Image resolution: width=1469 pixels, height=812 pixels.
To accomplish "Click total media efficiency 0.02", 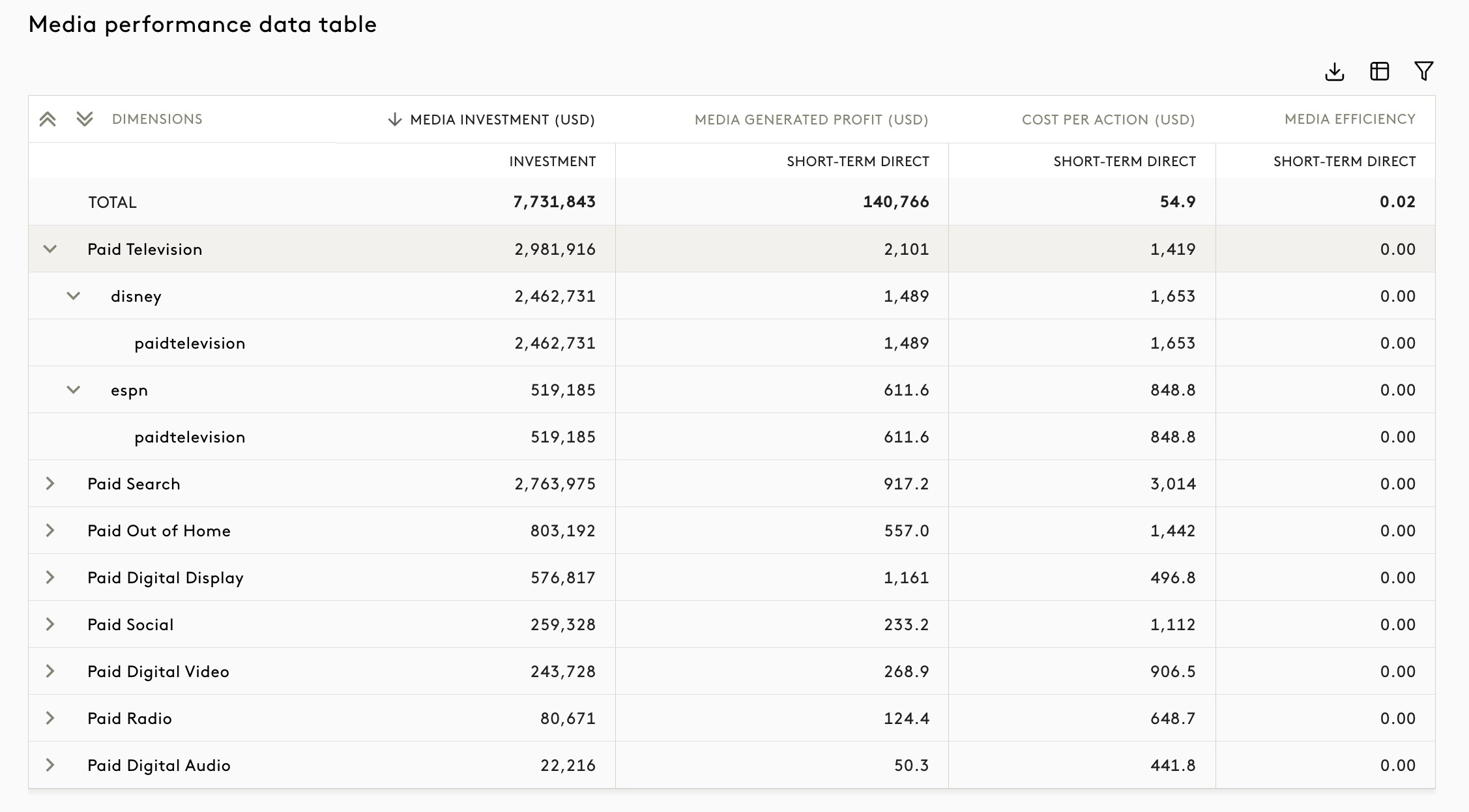I will pos(1397,202).
